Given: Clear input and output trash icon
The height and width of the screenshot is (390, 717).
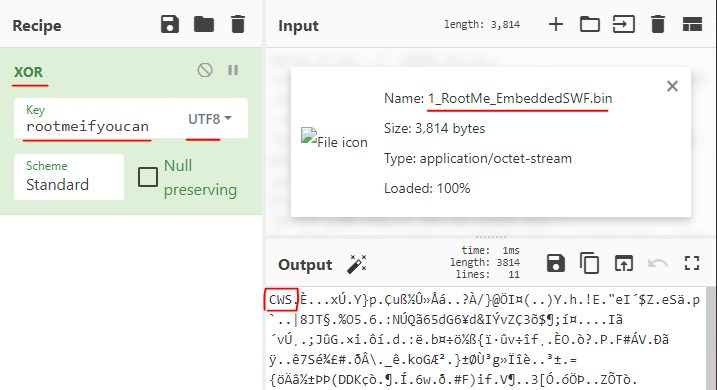Looking at the screenshot, I should pyautogui.click(x=658, y=24).
